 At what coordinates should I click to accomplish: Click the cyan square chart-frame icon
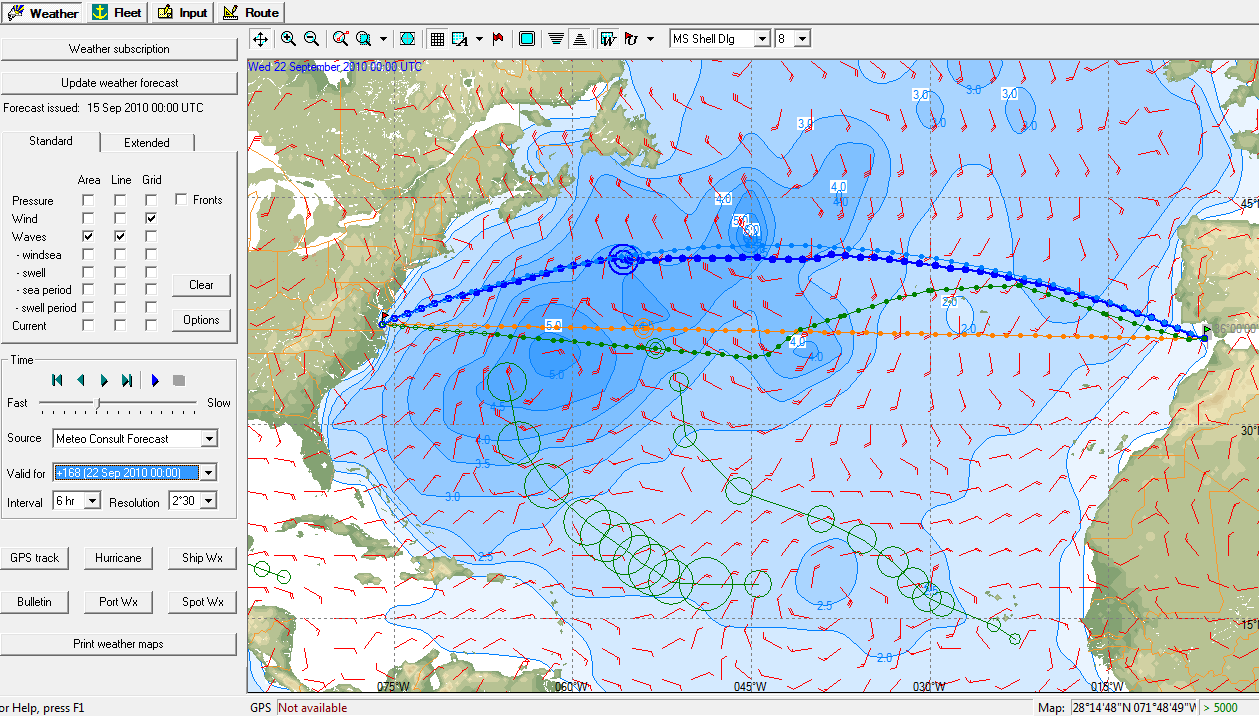(527, 39)
